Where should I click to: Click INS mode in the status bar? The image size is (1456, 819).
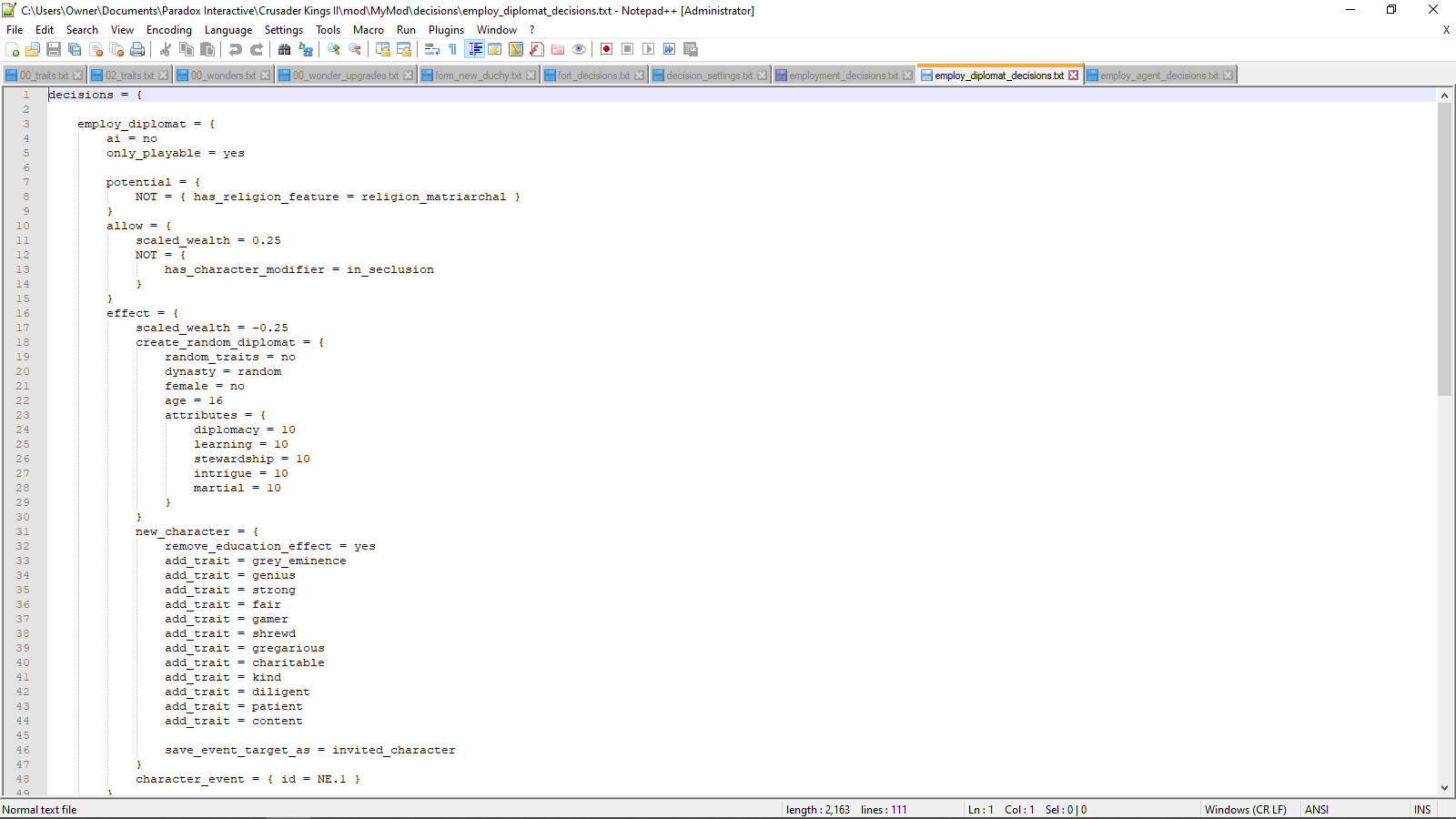[1422, 810]
